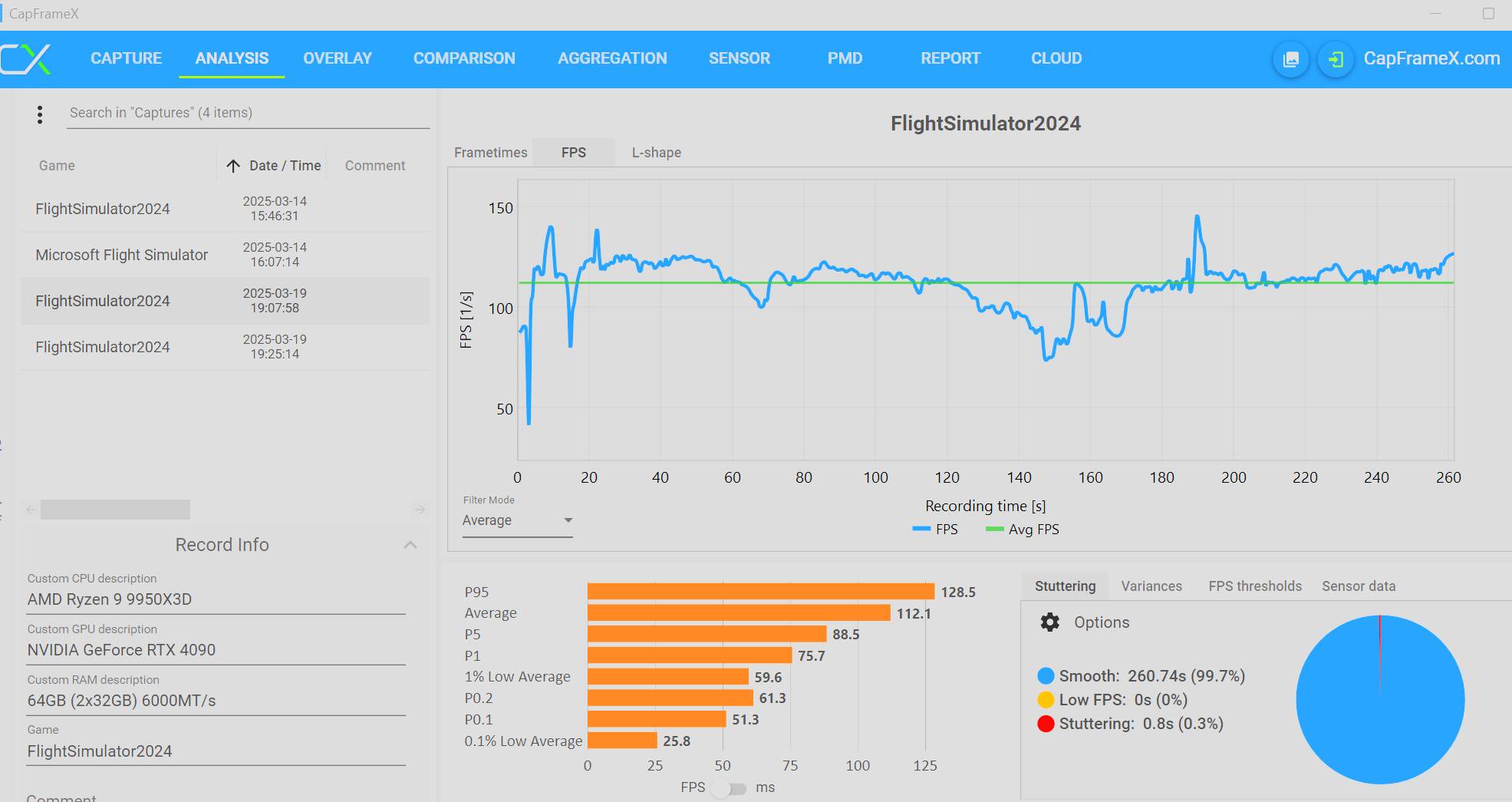The width and height of the screenshot is (1512, 802).
Task: Open the Variances tab
Action: pyautogui.click(x=1151, y=586)
